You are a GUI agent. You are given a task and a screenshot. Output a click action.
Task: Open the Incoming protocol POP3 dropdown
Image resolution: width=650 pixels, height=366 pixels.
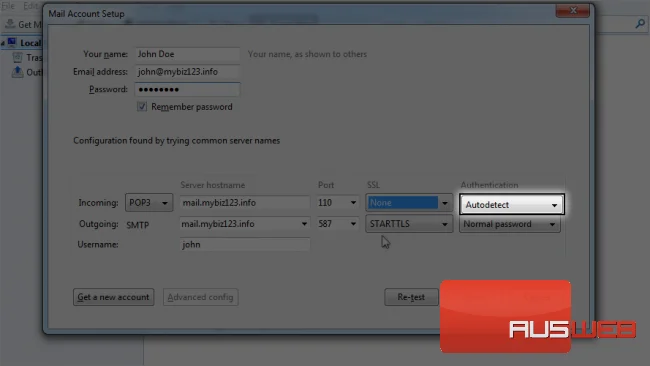149,203
